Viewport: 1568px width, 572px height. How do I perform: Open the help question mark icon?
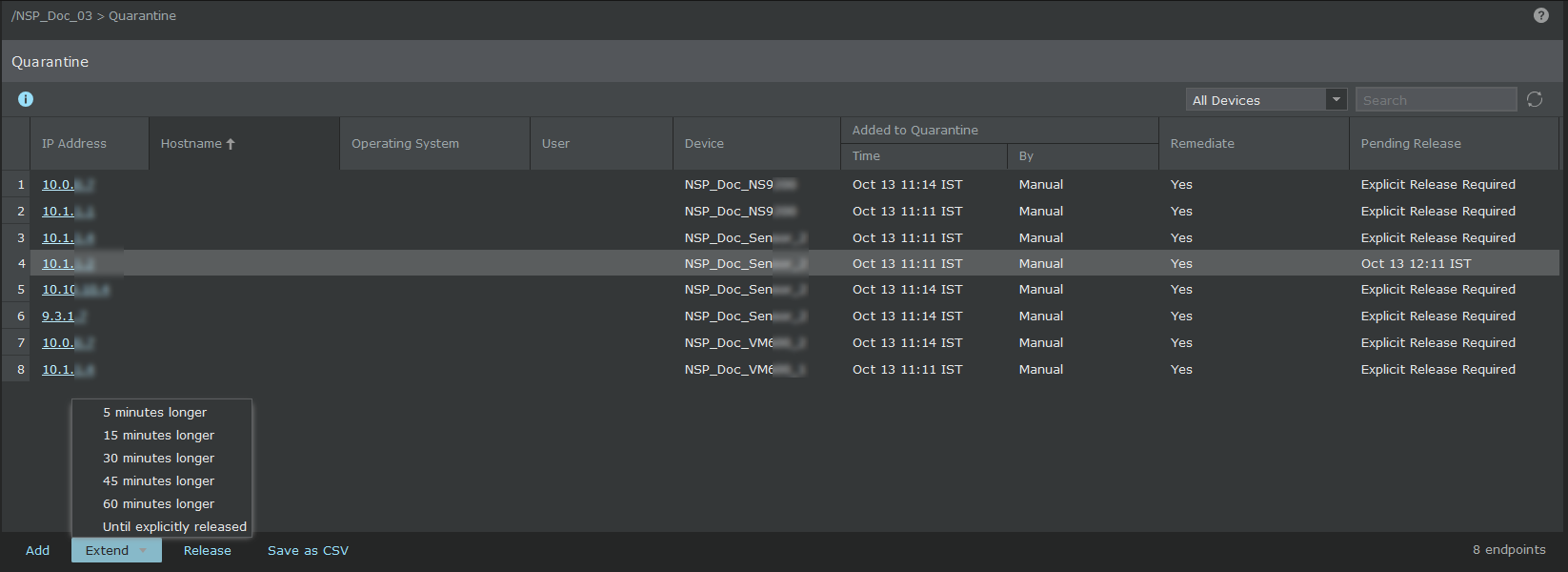[x=1540, y=15]
